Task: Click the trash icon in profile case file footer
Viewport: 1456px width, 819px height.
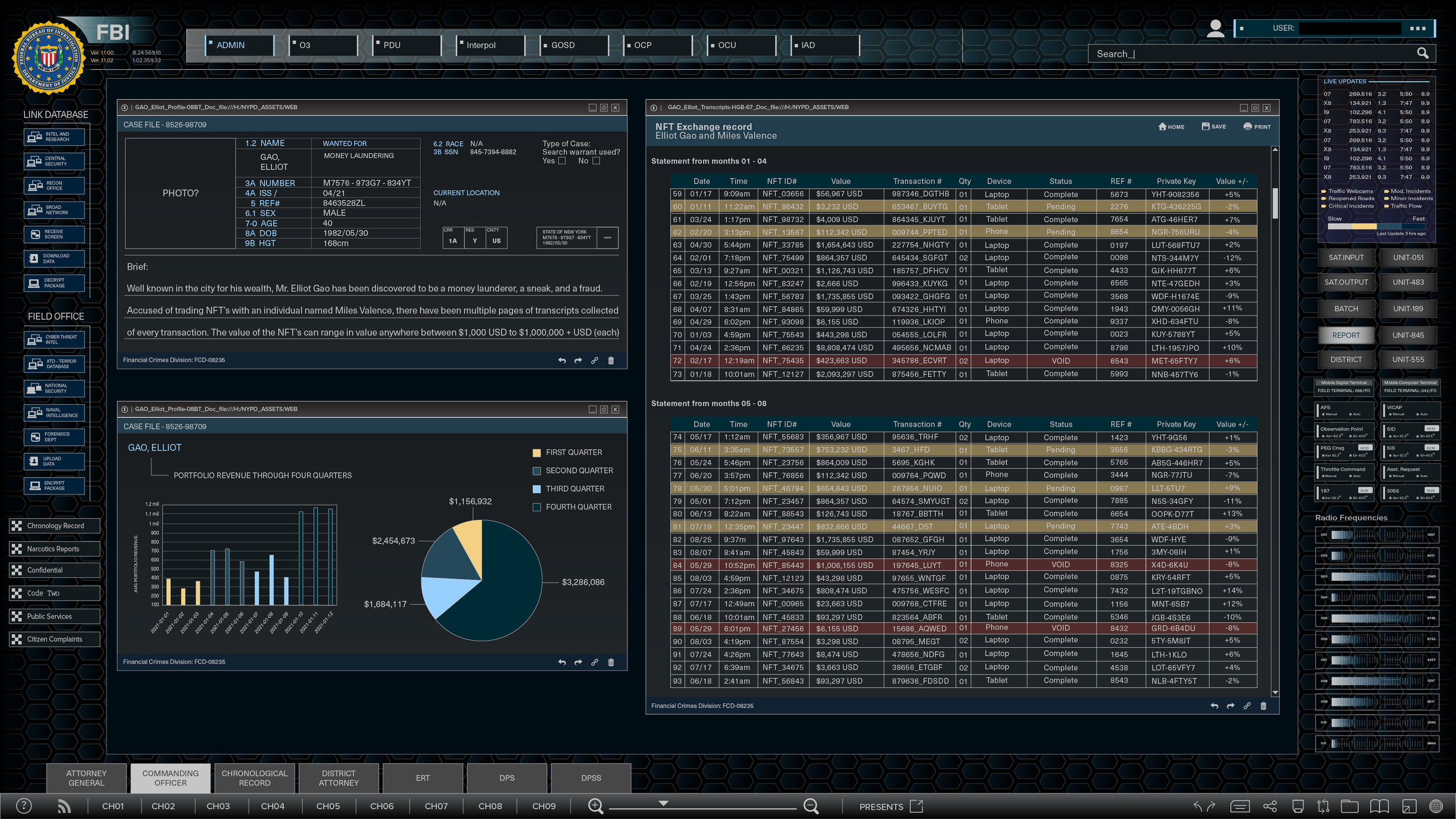Action: (x=611, y=361)
